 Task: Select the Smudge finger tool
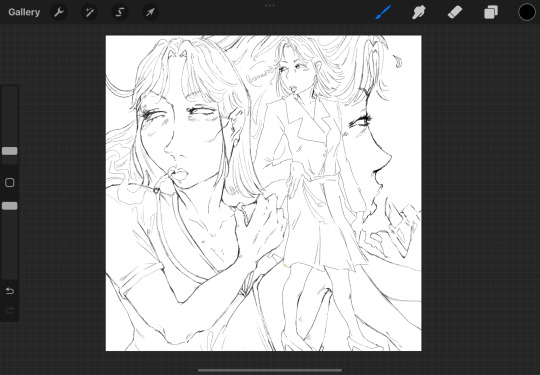[418, 13]
